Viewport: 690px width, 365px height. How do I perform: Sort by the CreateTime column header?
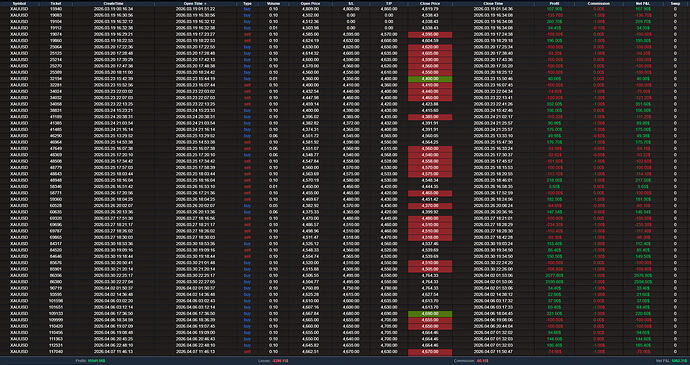[114, 3]
